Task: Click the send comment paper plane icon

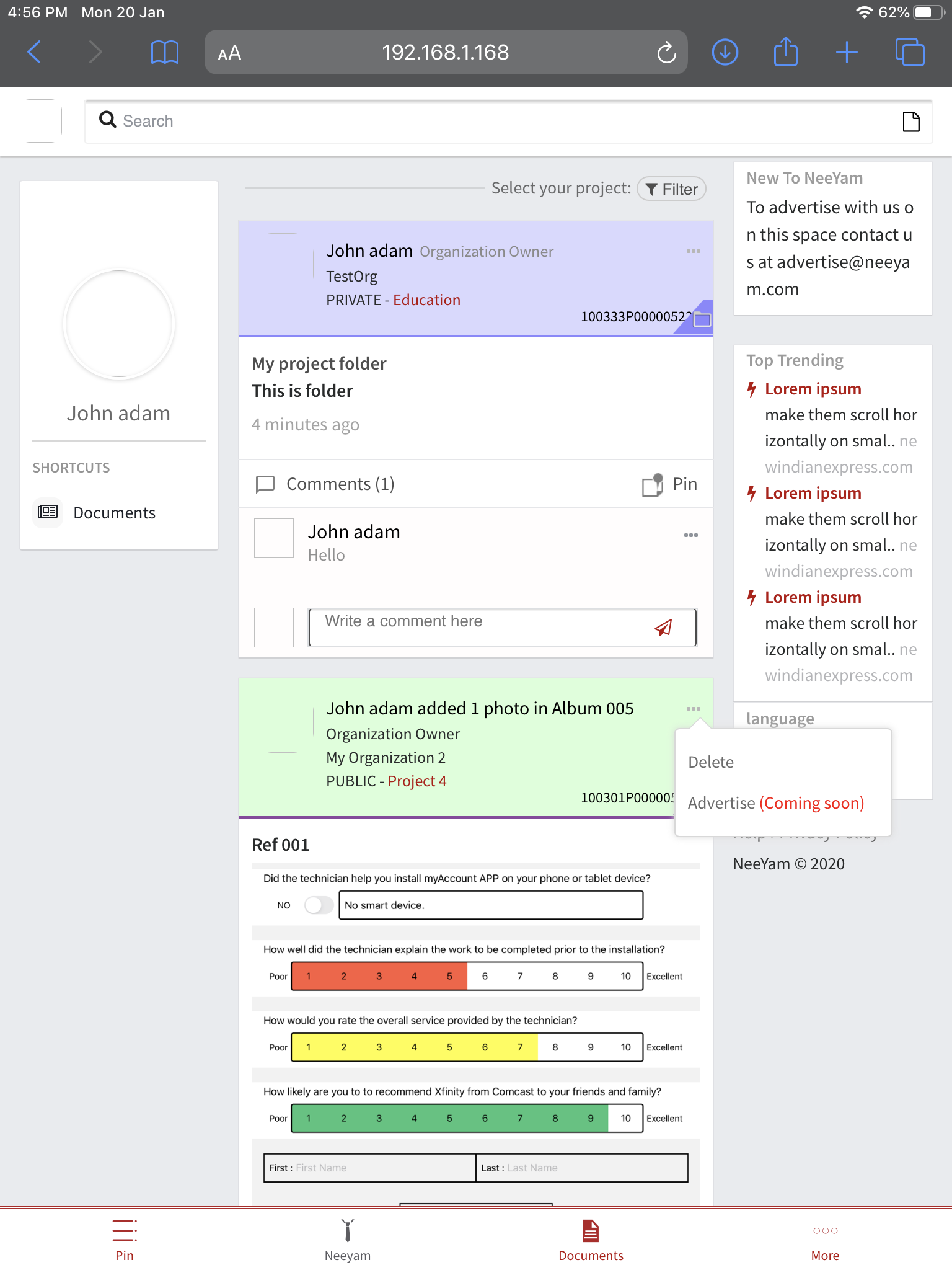Action: point(663,628)
